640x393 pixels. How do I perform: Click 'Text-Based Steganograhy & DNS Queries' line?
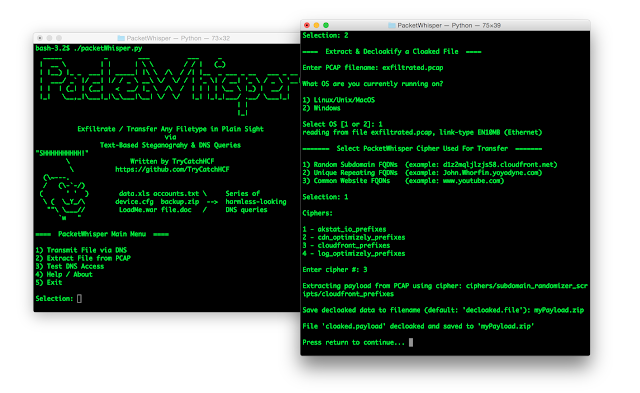pos(171,145)
